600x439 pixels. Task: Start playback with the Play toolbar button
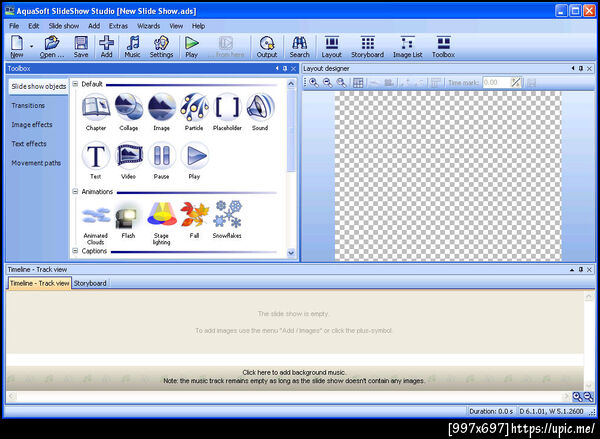[191, 47]
